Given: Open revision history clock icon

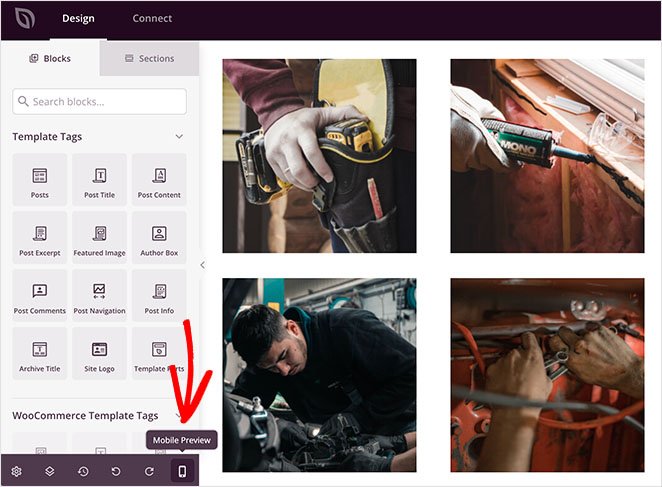Looking at the screenshot, I should click(83, 471).
